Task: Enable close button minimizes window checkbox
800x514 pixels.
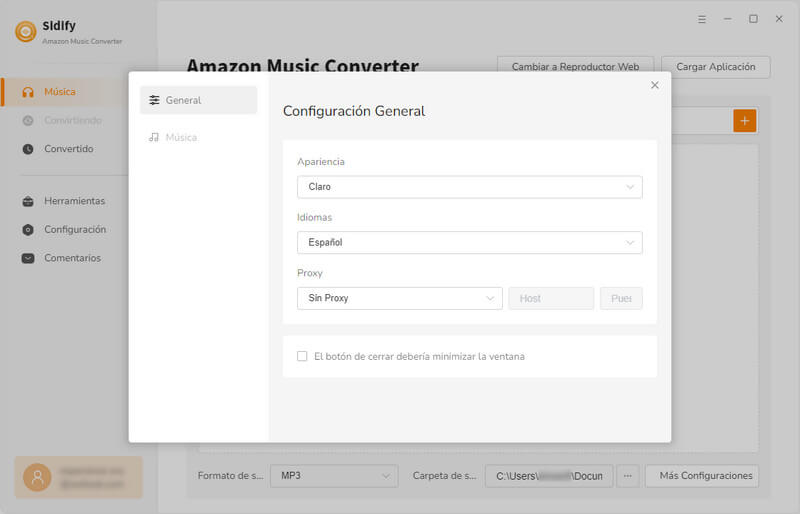Action: tap(302, 356)
